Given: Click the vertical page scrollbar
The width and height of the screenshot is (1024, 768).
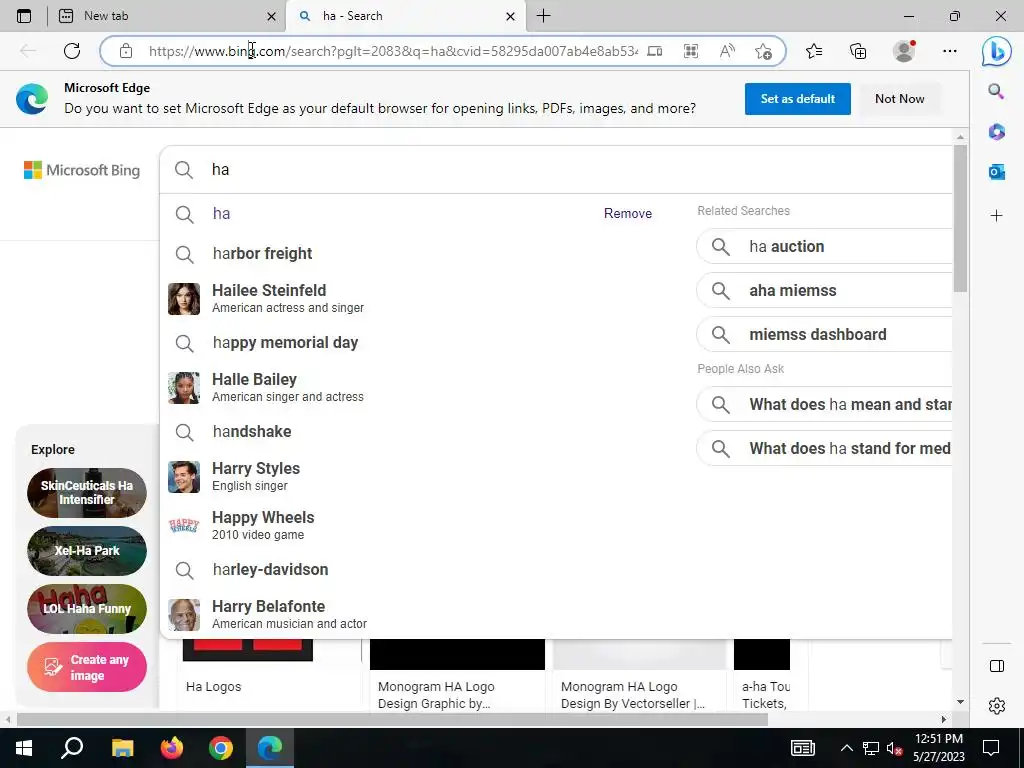Looking at the screenshot, I should (960, 219).
